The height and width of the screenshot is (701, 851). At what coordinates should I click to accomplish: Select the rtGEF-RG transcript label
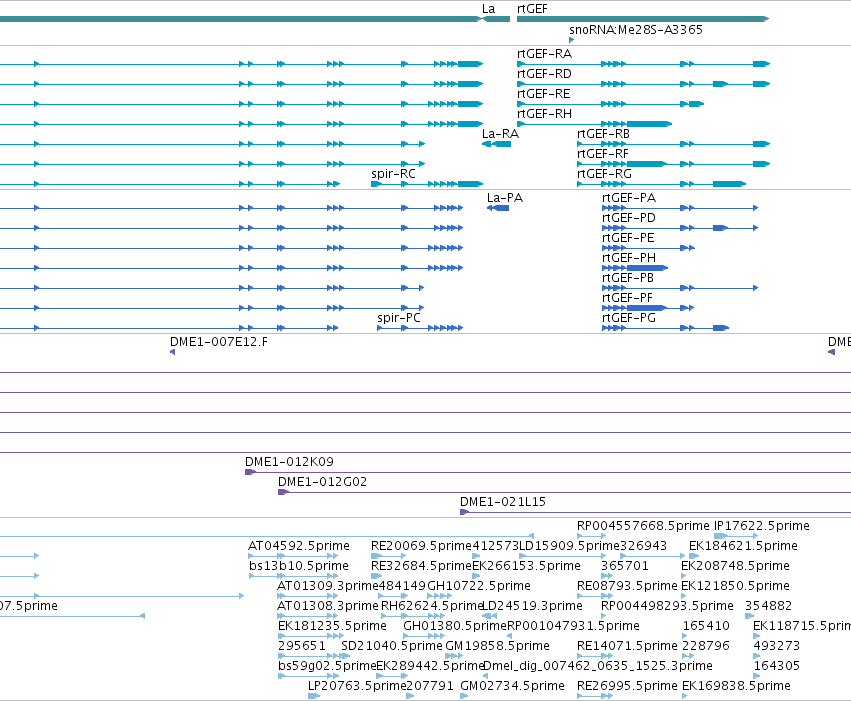[605, 174]
